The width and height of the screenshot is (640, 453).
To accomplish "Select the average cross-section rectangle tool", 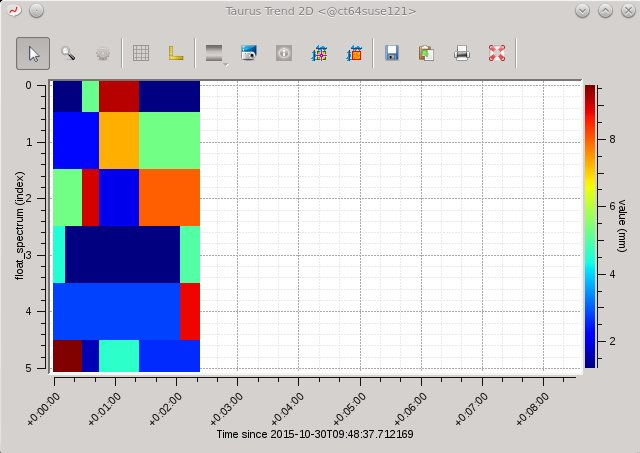I will pyautogui.click(x=354, y=53).
